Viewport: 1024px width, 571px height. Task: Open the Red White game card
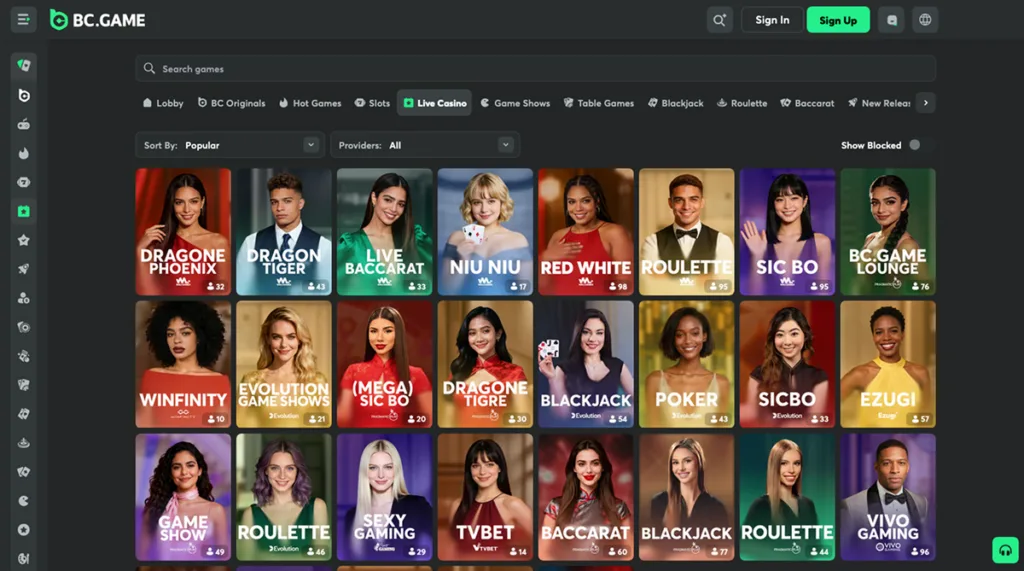[586, 232]
